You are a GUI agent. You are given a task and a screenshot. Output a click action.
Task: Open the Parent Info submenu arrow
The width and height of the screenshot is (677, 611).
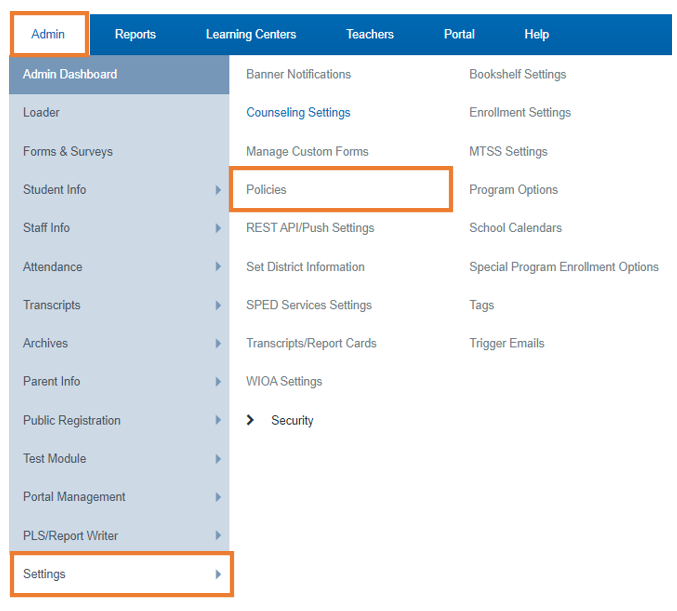[218, 382]
